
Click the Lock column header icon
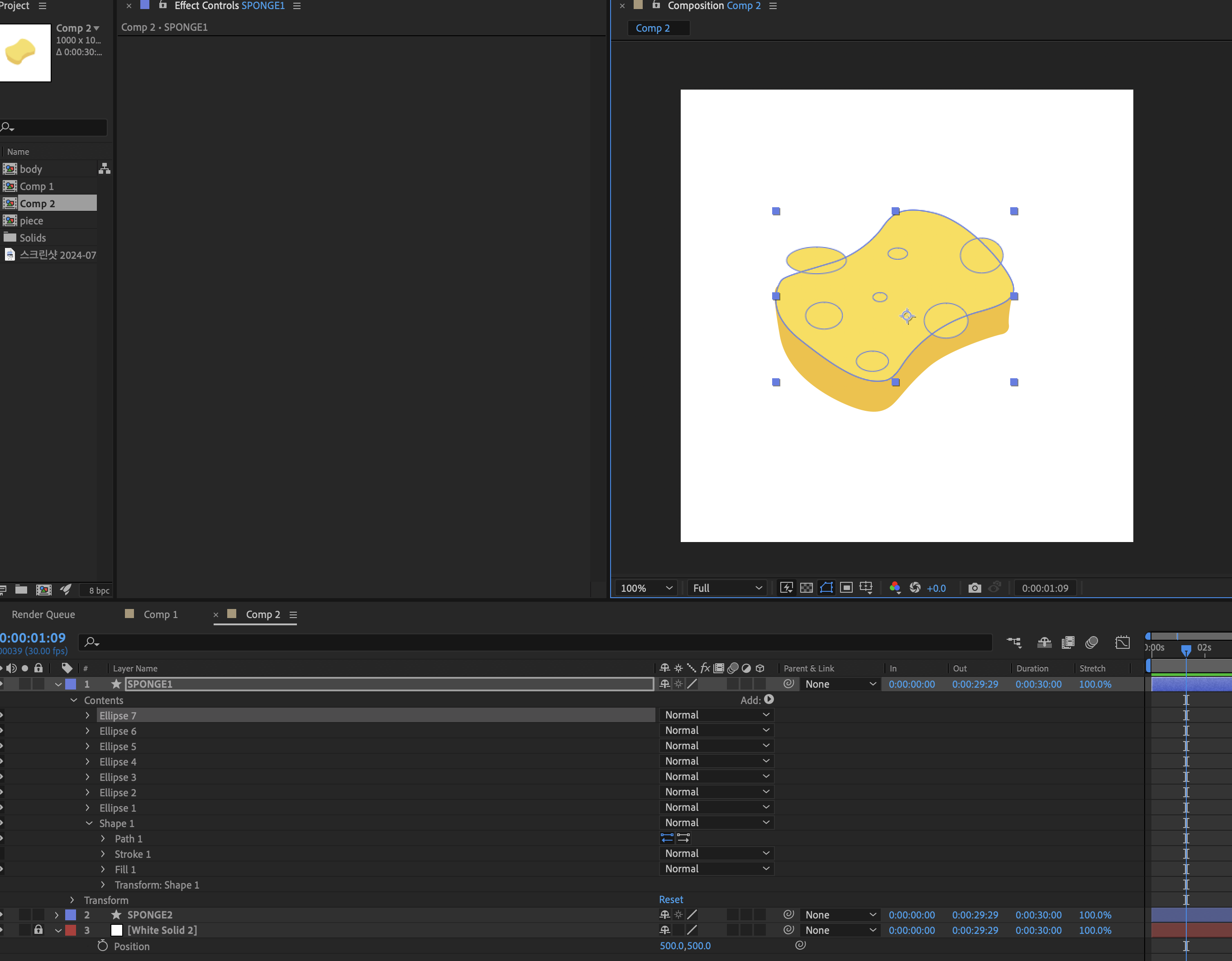pos(38,668)
